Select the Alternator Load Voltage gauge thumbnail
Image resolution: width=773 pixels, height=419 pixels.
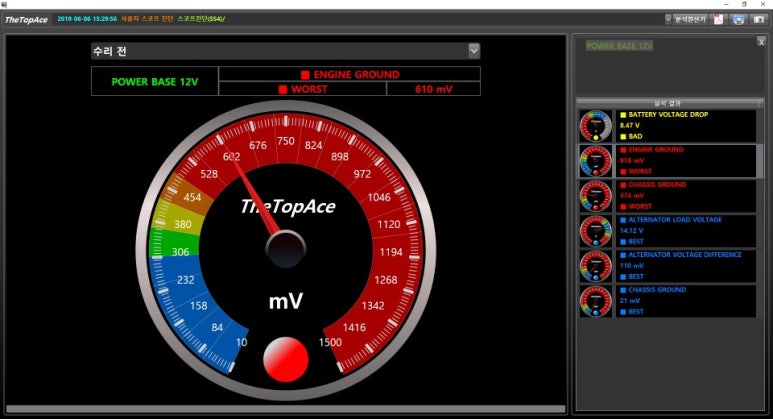pos(596,231)
